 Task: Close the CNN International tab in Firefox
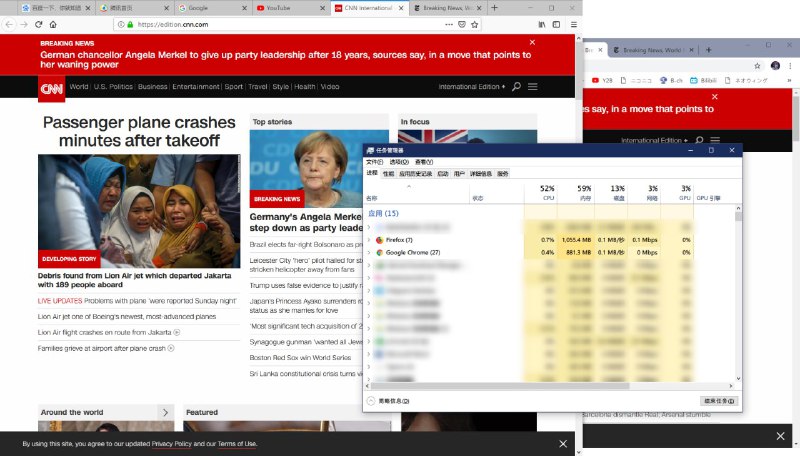pyautogui.click(x=401, y=8)
